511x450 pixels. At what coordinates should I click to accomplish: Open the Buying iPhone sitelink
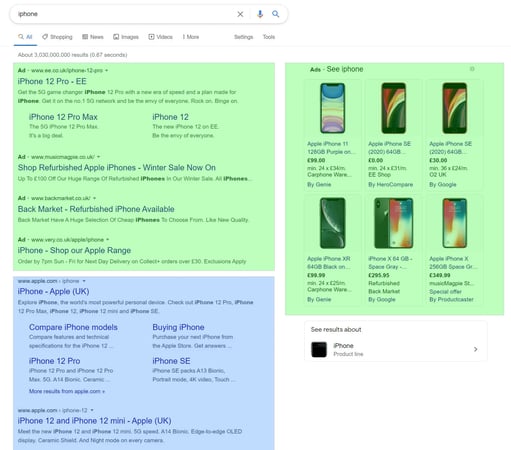(x=178, y=327)
